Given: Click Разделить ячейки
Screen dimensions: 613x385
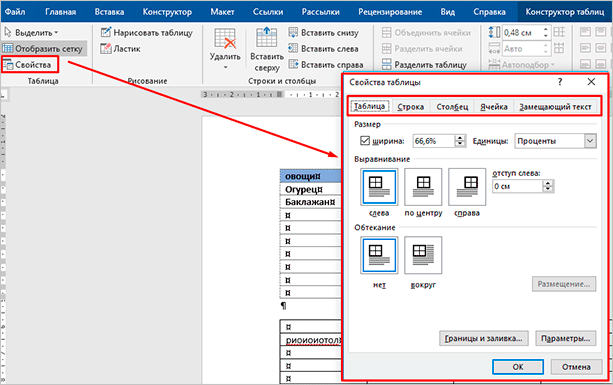Looking at the screenshot, I should tap(422, 48).
